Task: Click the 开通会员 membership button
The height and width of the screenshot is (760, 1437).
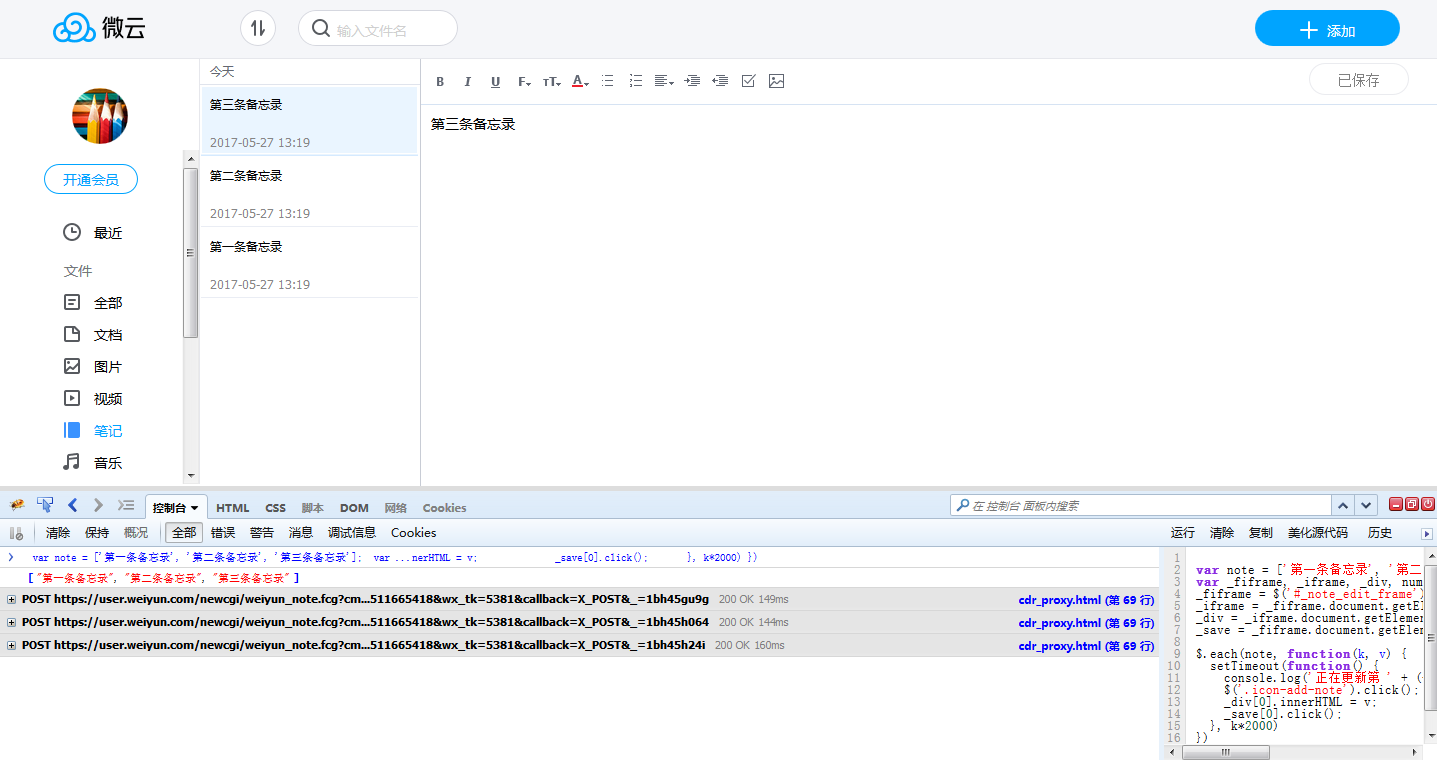Action: [91, 180]
